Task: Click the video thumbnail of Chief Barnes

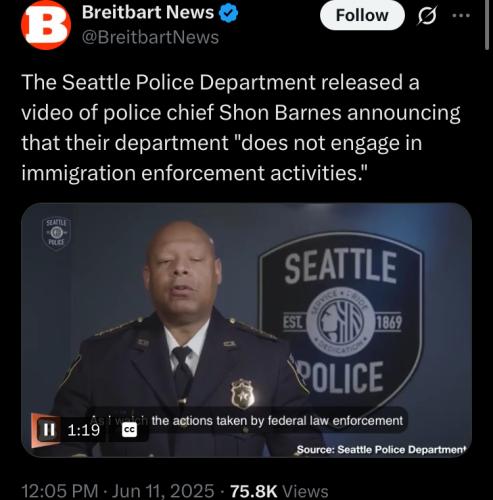Action: 246,330
